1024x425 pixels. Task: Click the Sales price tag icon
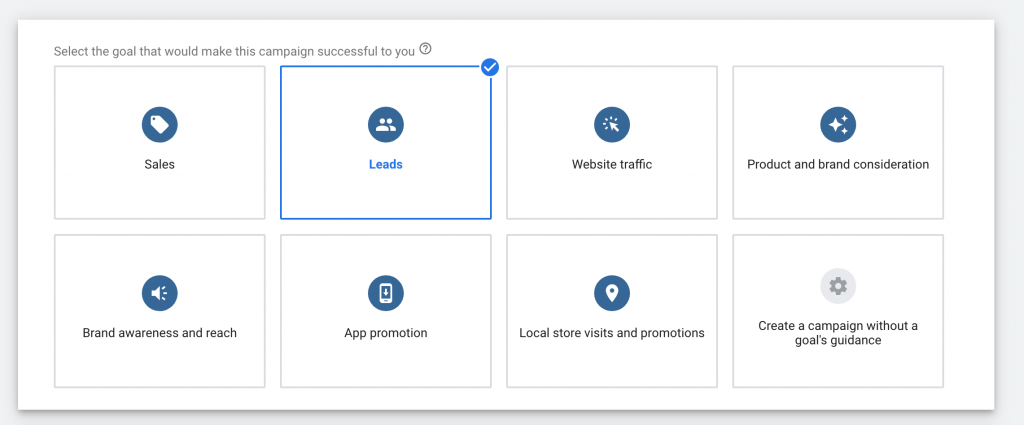(159, 125)
